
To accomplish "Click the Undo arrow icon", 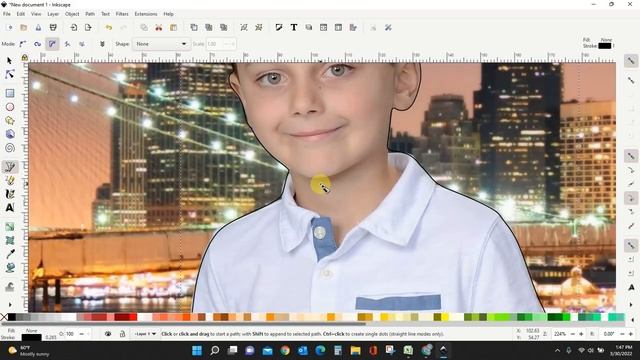I will point(109,27).
